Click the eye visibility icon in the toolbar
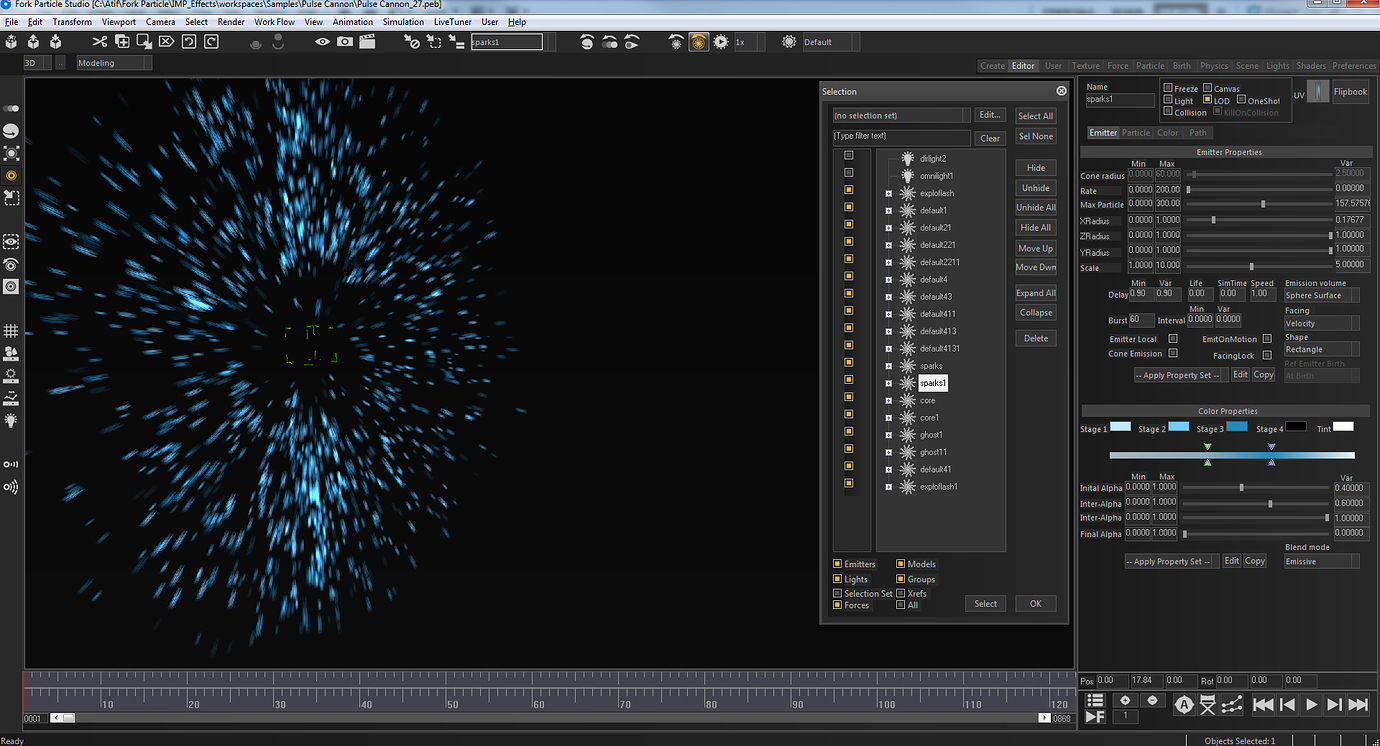The height and width of the screenshot is (746, 1380). (322, 41)
